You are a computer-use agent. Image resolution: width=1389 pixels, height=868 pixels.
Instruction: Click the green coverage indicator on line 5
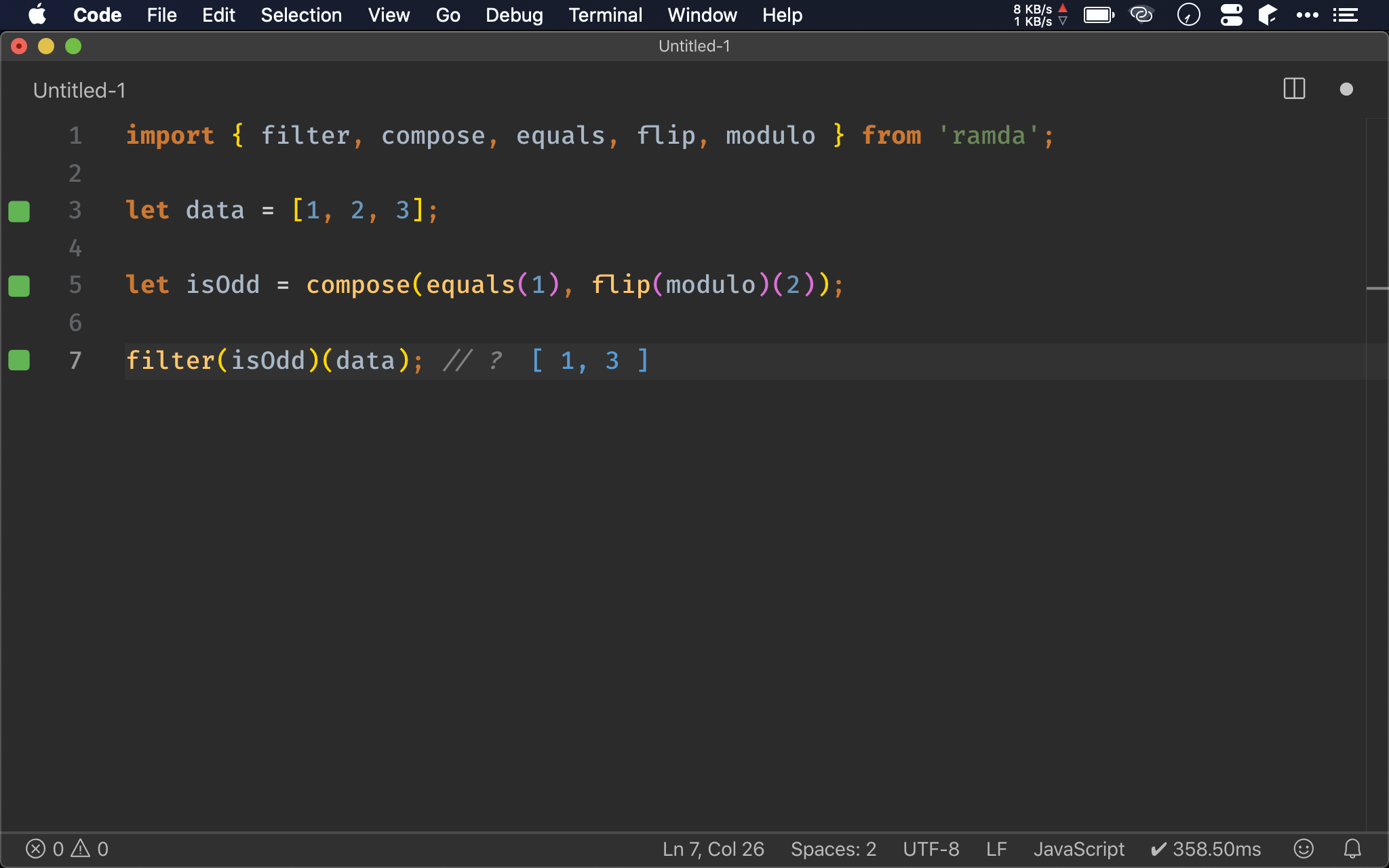click(19, 285)
